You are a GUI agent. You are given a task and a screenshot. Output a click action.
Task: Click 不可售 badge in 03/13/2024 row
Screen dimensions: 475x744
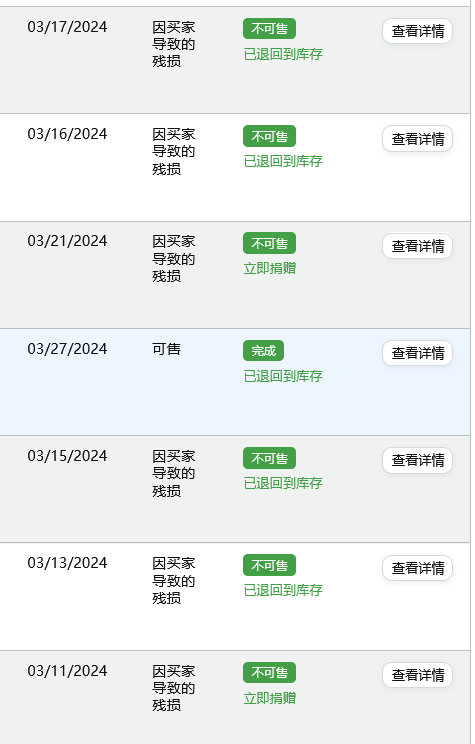point(270,566)
